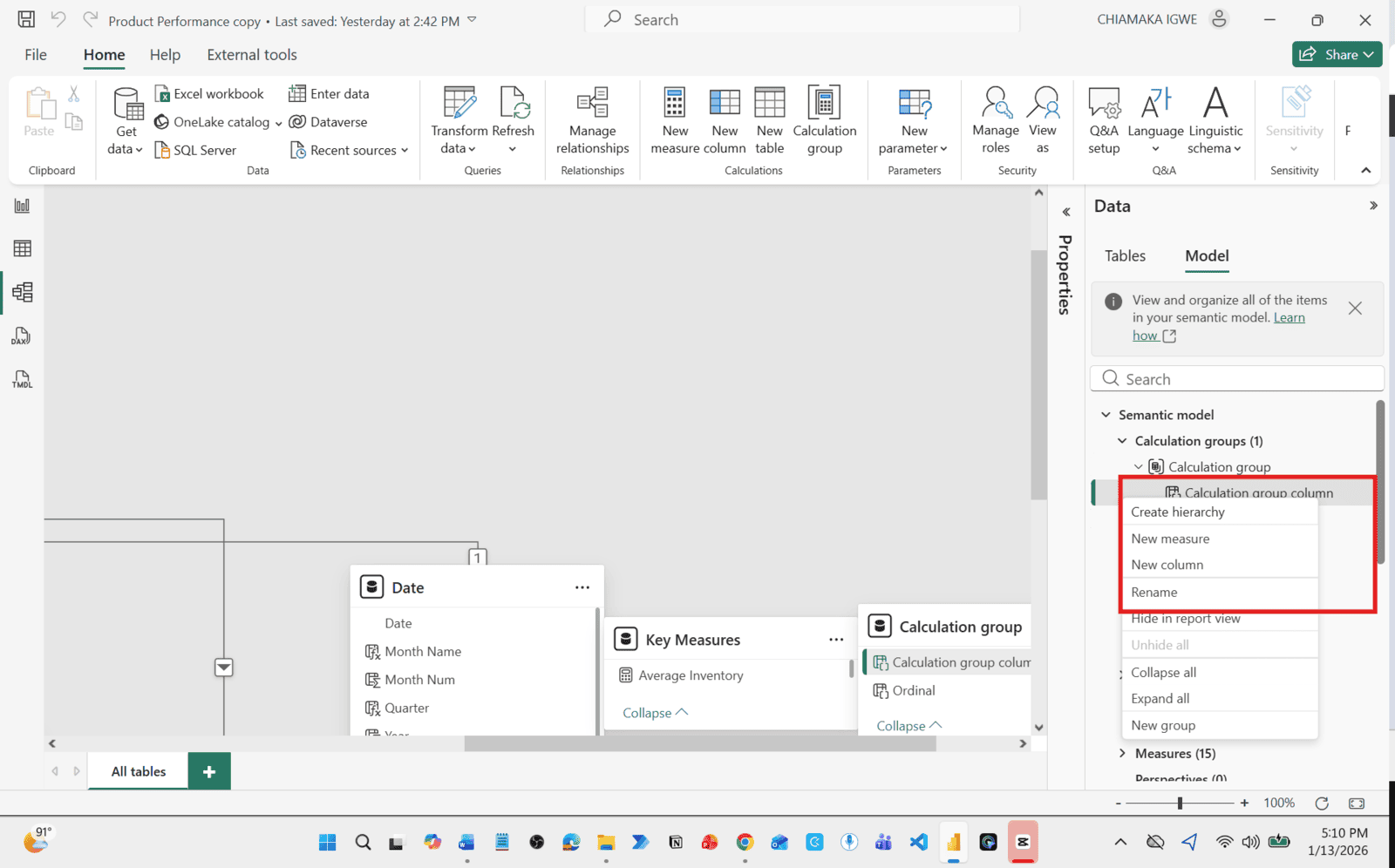Adjust the zoom slider handle
The height and width of the screenshot is (868, 1395).
click(1180, 804)
